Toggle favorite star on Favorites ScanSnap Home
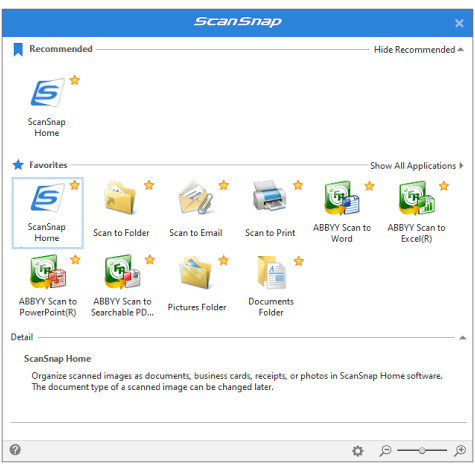Screen dimensions: 475x470 (75, 185)
